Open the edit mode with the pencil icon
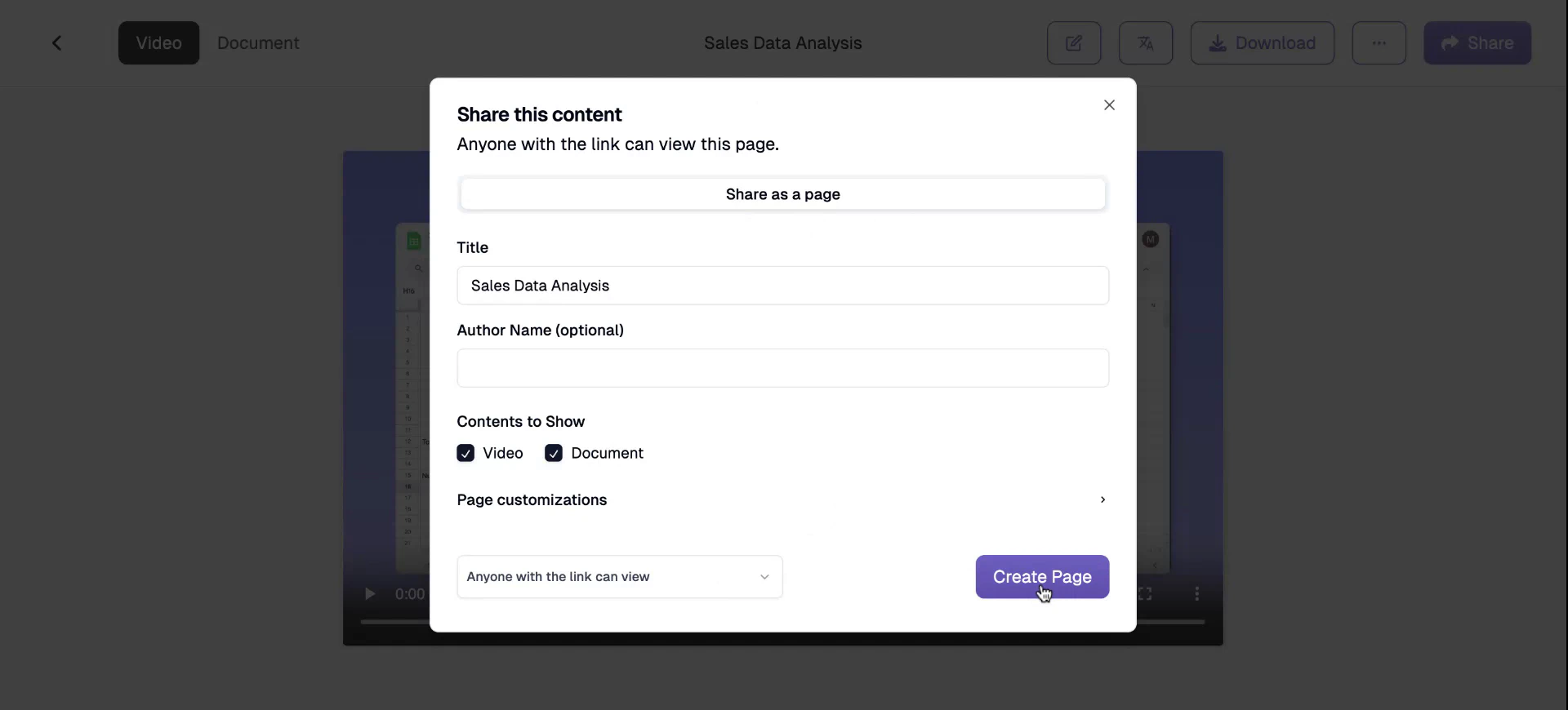The height and width of the screenshot is (710, 1568). coord(1073,42)
